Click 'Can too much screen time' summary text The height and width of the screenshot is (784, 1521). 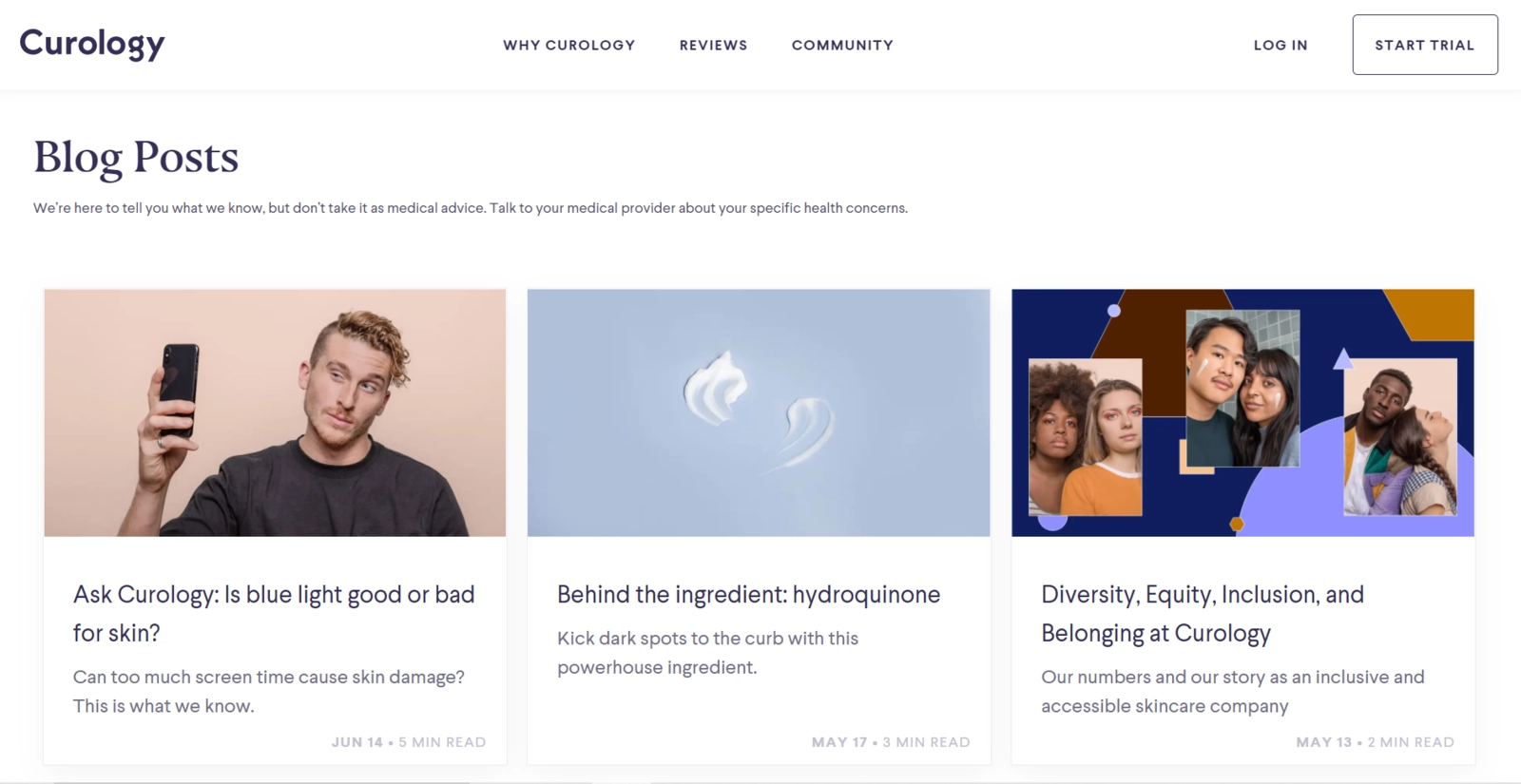(269, 691)
